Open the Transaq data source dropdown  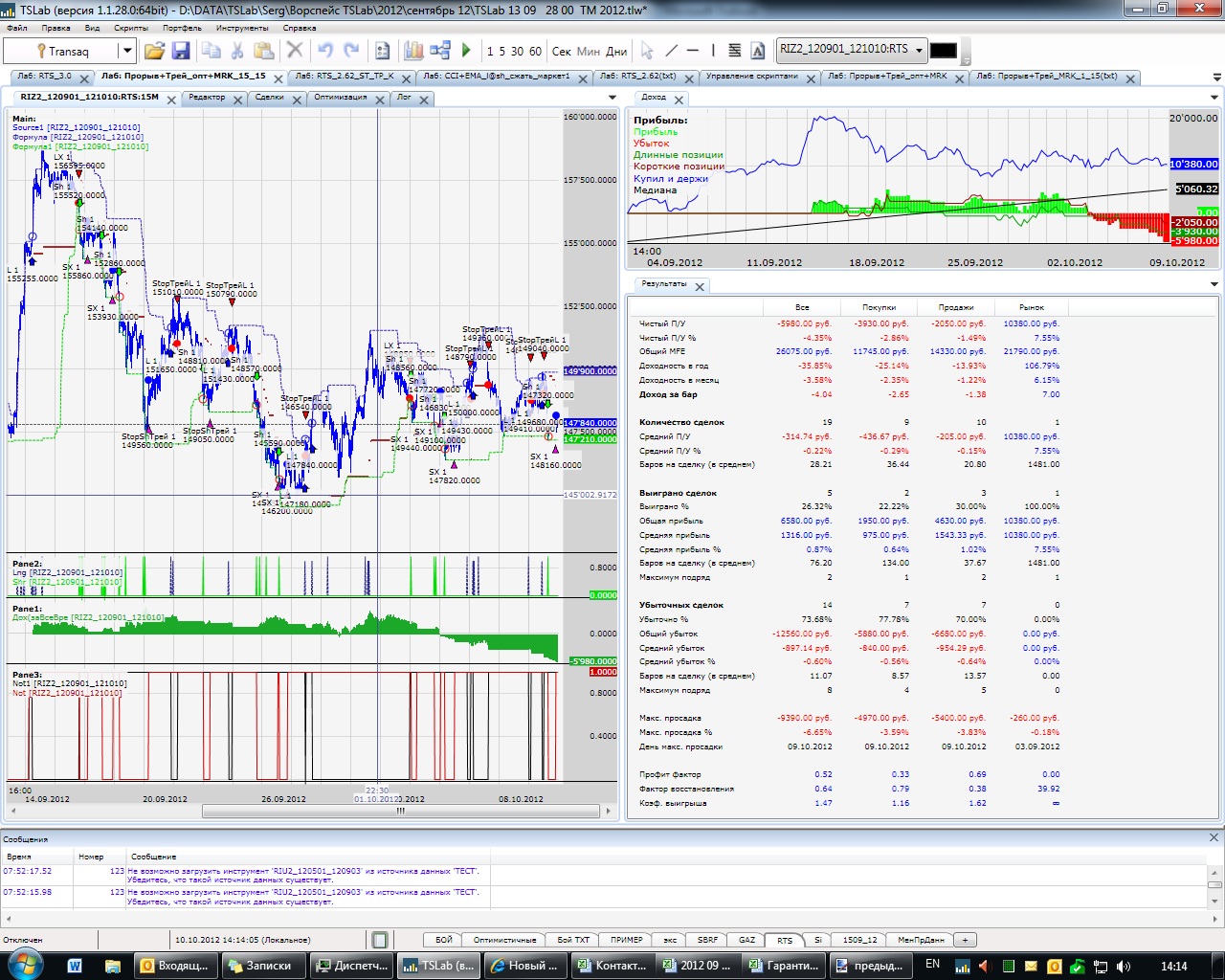pyautogui.click(x=125, y=51)
